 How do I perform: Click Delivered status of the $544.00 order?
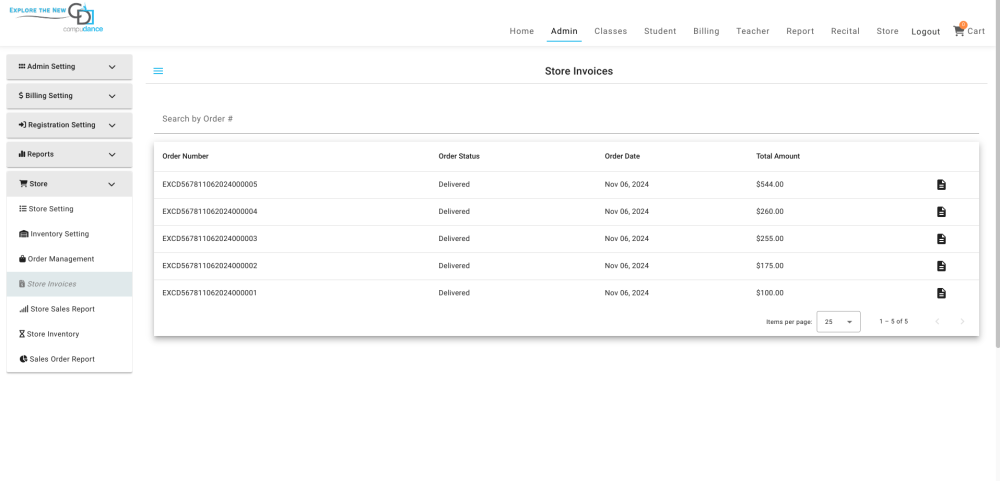point(454,184)
